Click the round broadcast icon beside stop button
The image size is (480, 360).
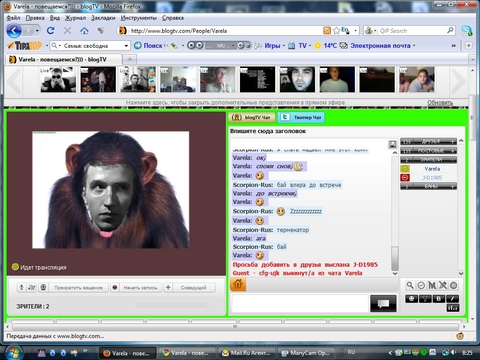pyautogui.click(x=43, y=287)
